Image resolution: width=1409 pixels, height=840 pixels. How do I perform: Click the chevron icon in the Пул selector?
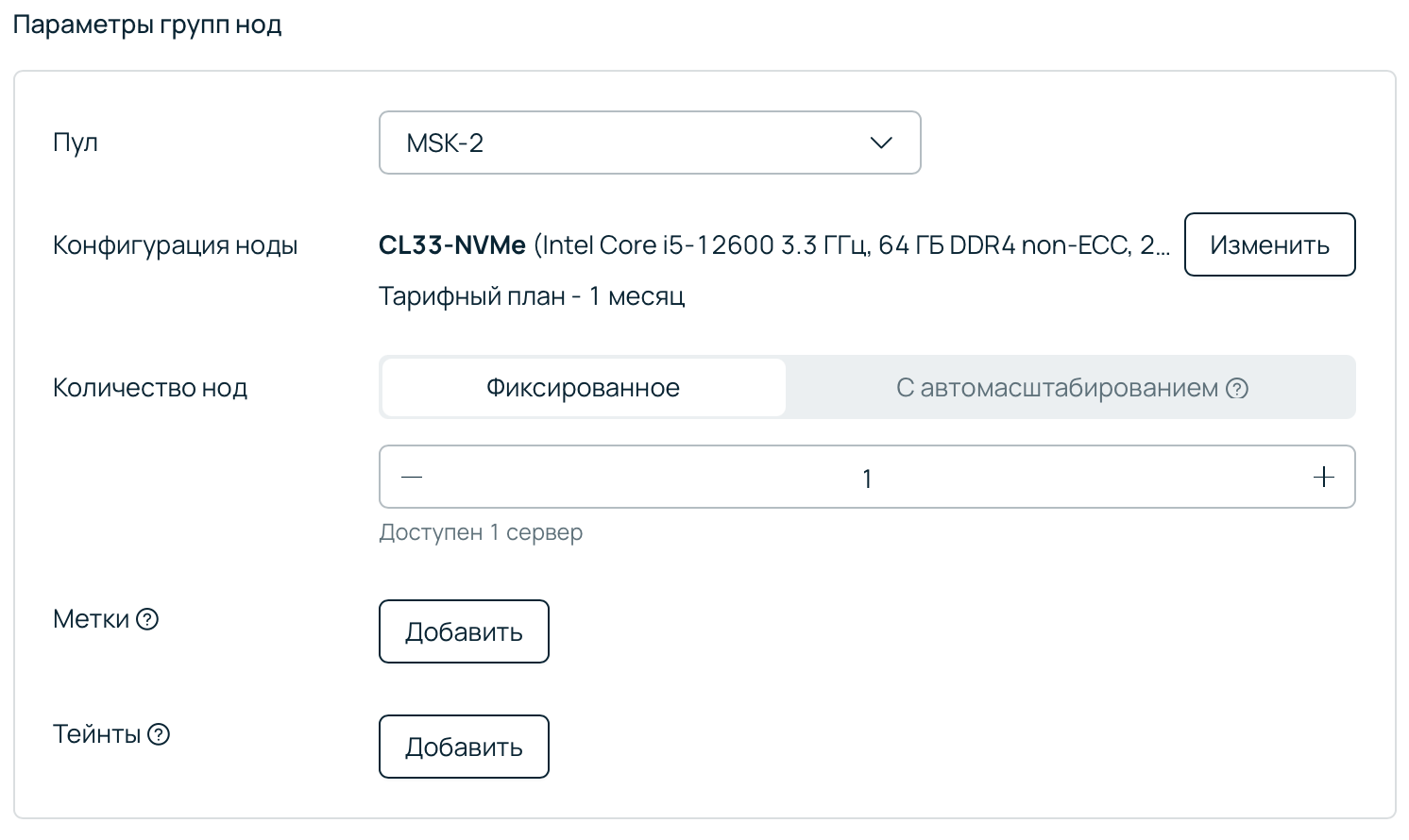point(880,143)
